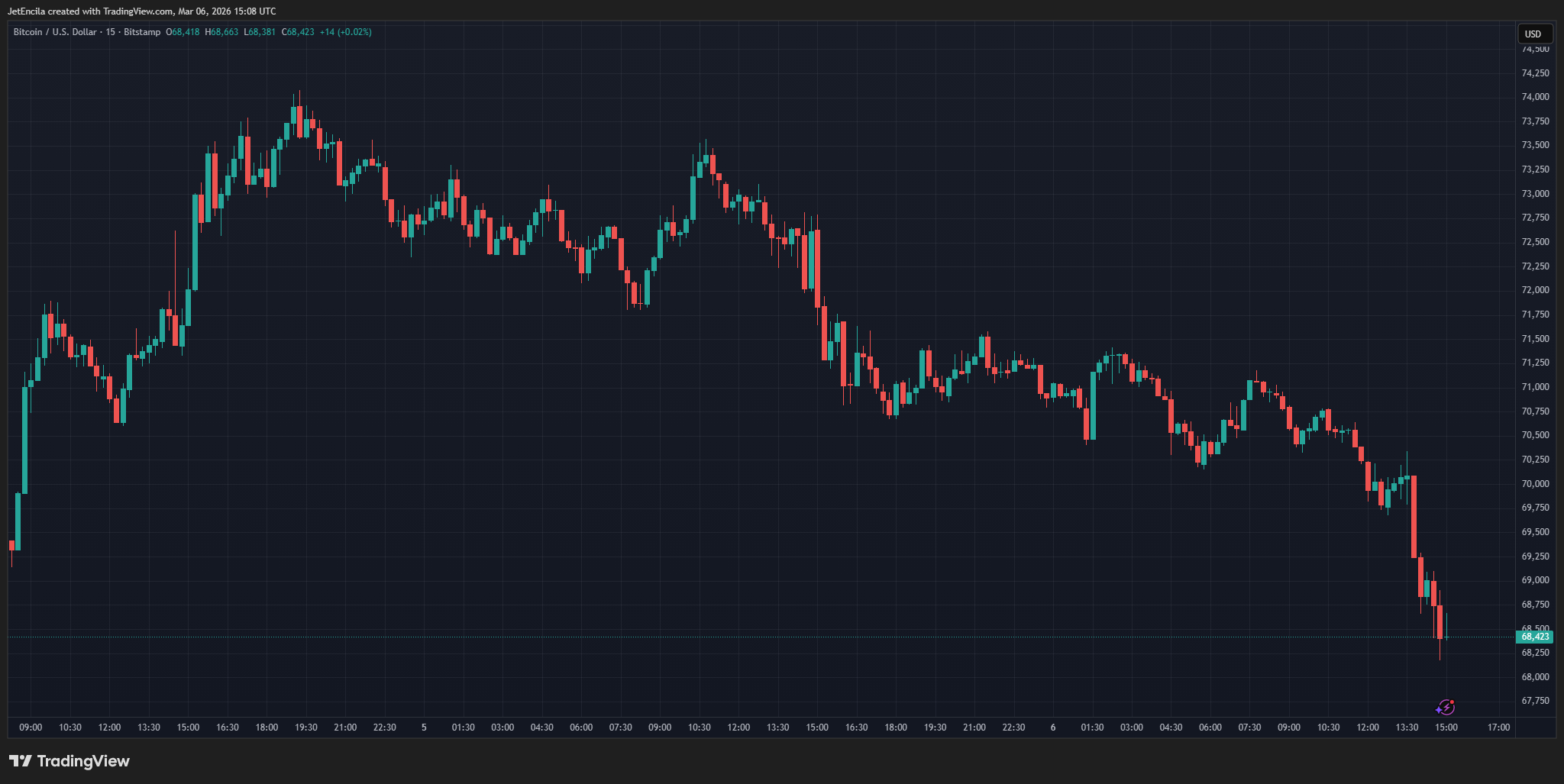Click the 09:00 label at time axis start
This screenshot has height=784, width=1564.
point(31,728)
